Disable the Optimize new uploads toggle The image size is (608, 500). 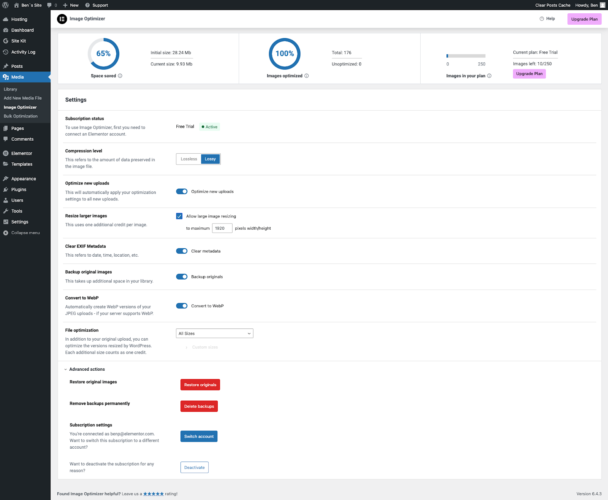[182, 190]
